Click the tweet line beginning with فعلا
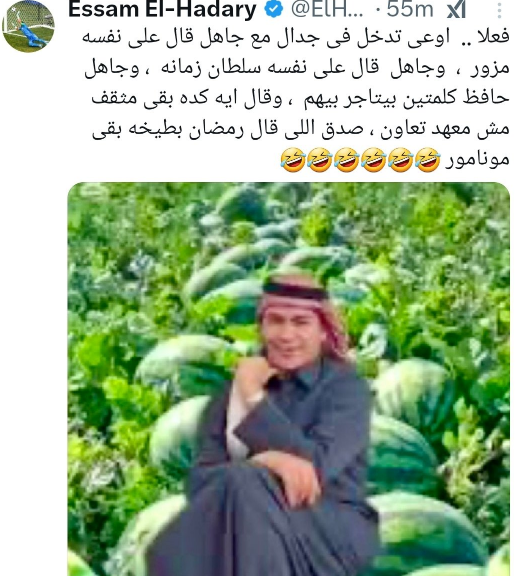521x576 pixels. click(x=295, y=37)
